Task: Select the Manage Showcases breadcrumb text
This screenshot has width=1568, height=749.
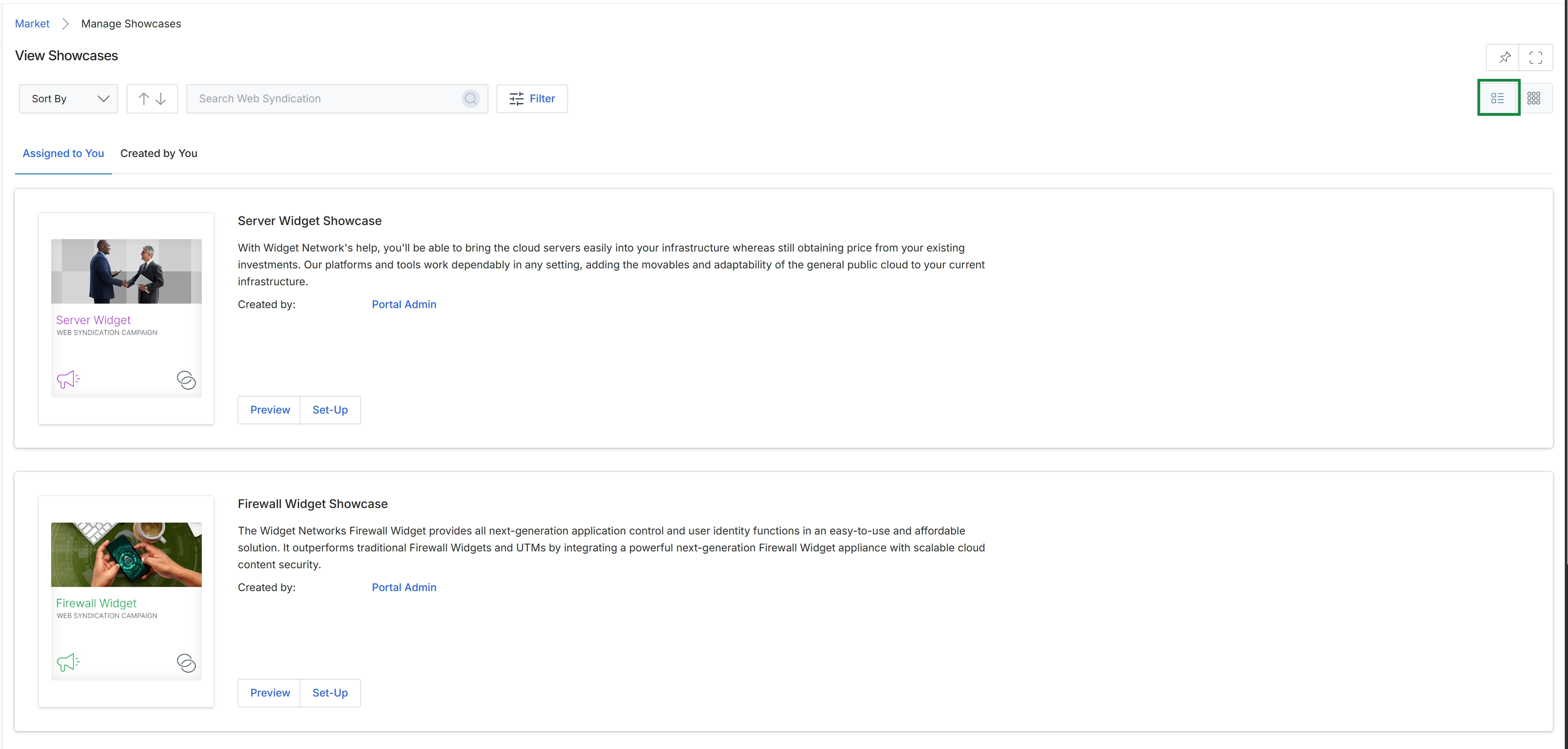Action: 131,24
